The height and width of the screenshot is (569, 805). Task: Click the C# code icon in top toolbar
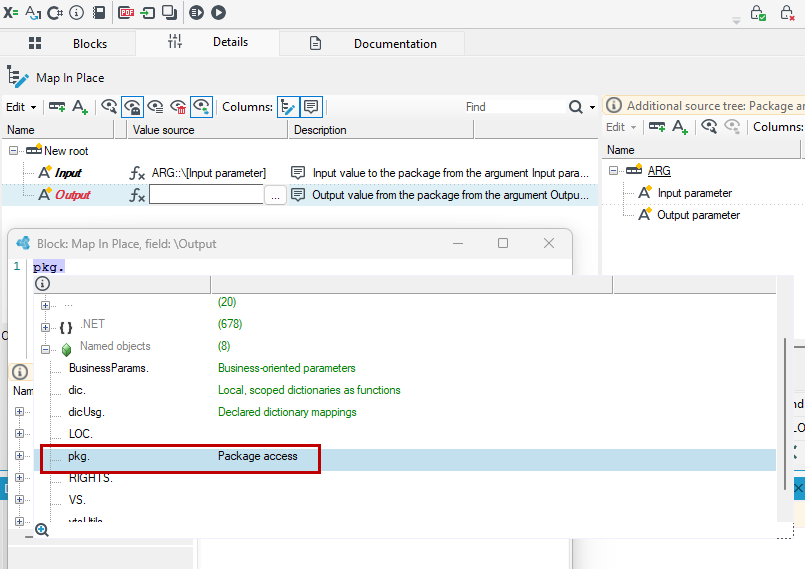(55, 12)
